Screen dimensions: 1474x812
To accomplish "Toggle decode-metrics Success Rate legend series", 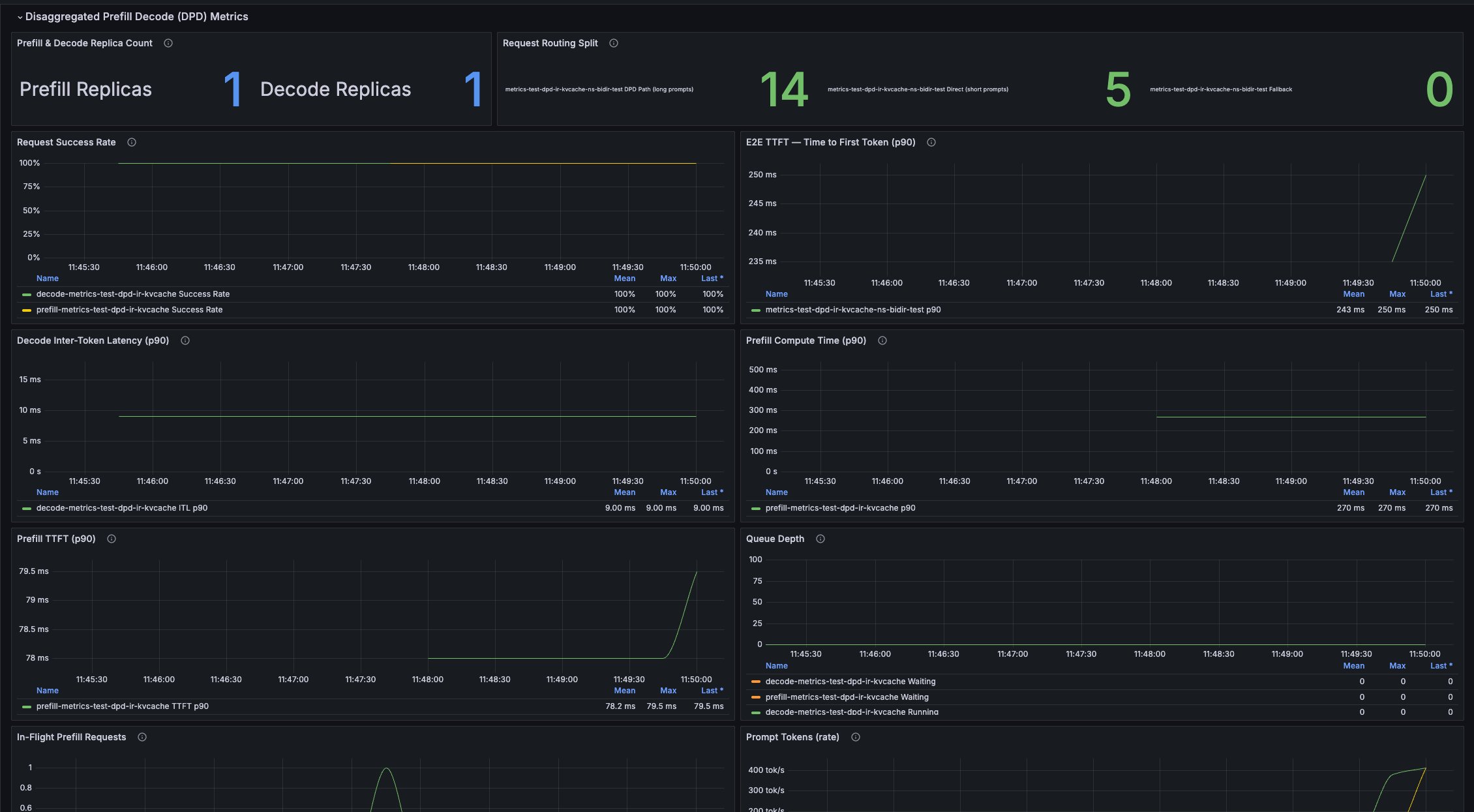I will click(x=133, y=294).
